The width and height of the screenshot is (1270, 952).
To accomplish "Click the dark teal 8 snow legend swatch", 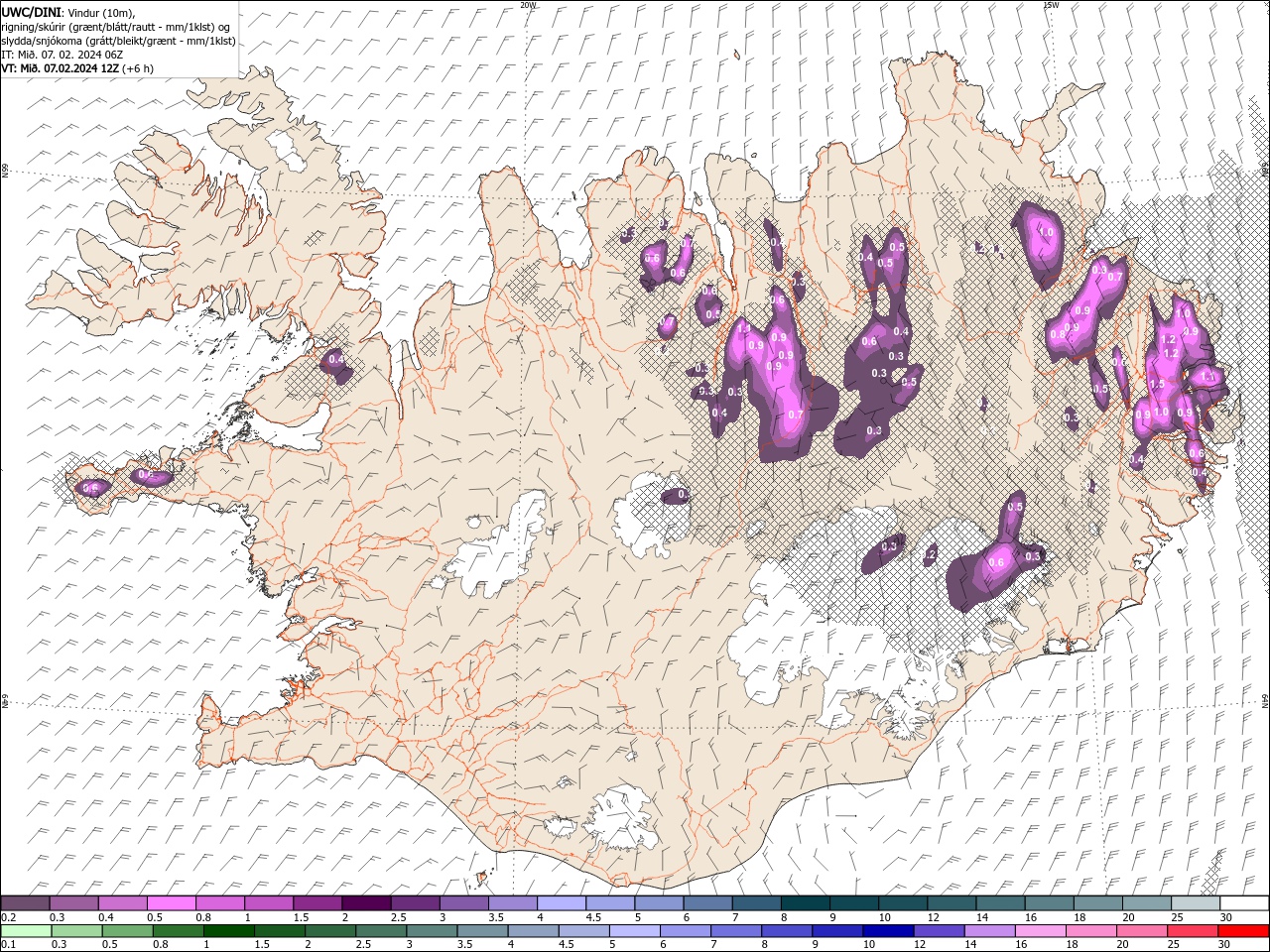I will pos(805,903).
